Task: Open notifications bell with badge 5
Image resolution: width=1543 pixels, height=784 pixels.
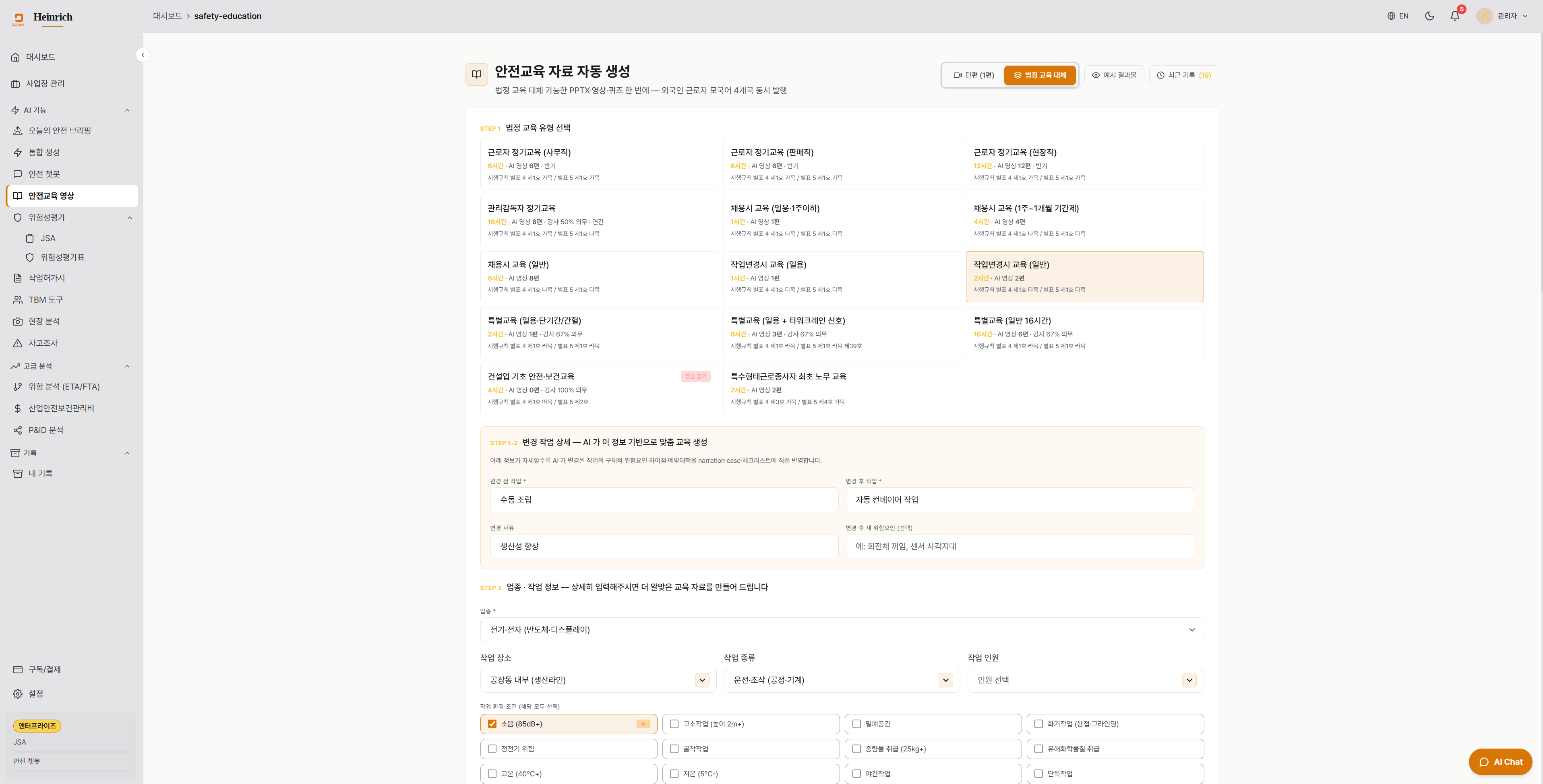Action: pos(1456,16)
